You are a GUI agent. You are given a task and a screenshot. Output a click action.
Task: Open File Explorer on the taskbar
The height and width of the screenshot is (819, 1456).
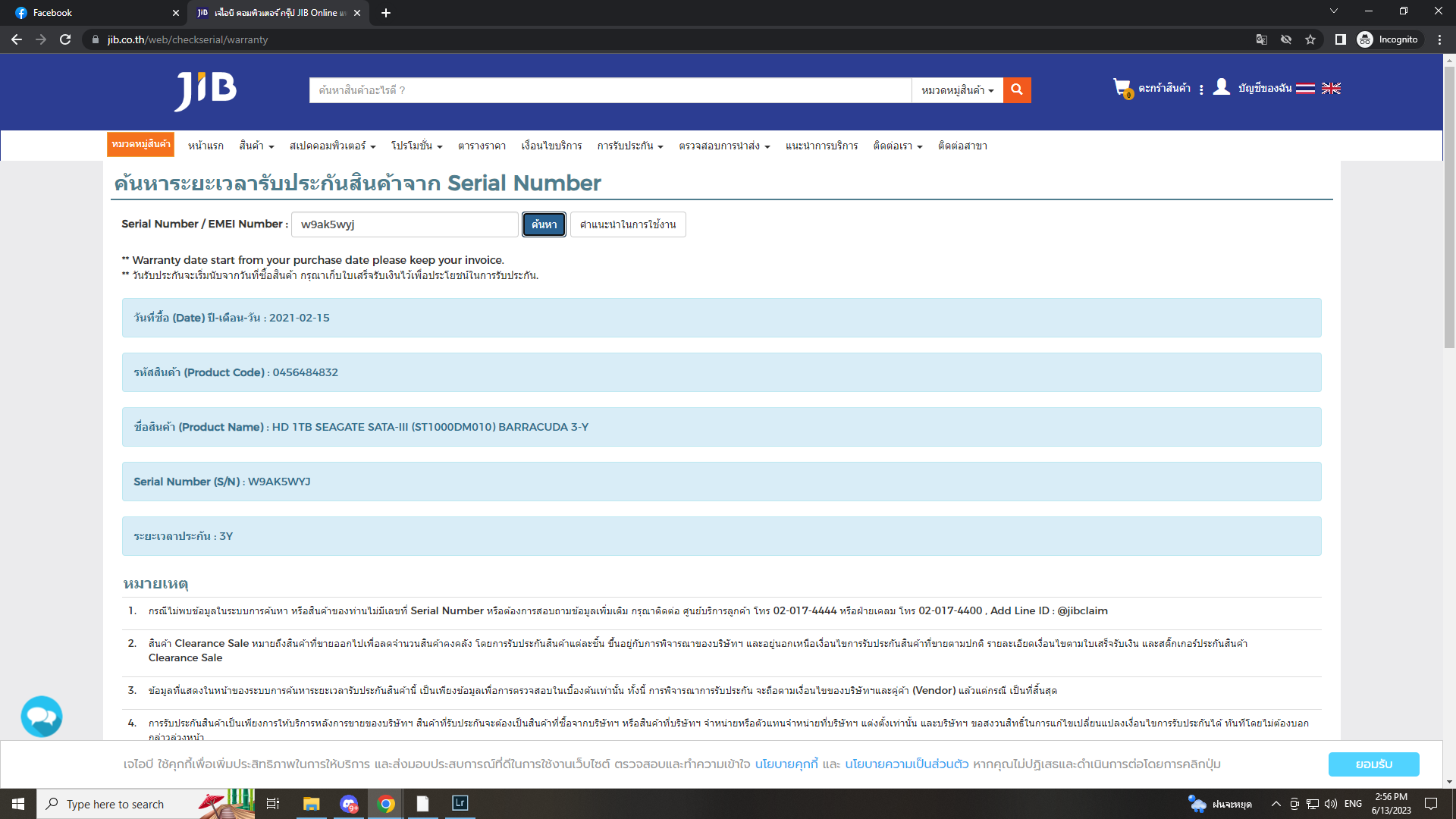[311, 804]
